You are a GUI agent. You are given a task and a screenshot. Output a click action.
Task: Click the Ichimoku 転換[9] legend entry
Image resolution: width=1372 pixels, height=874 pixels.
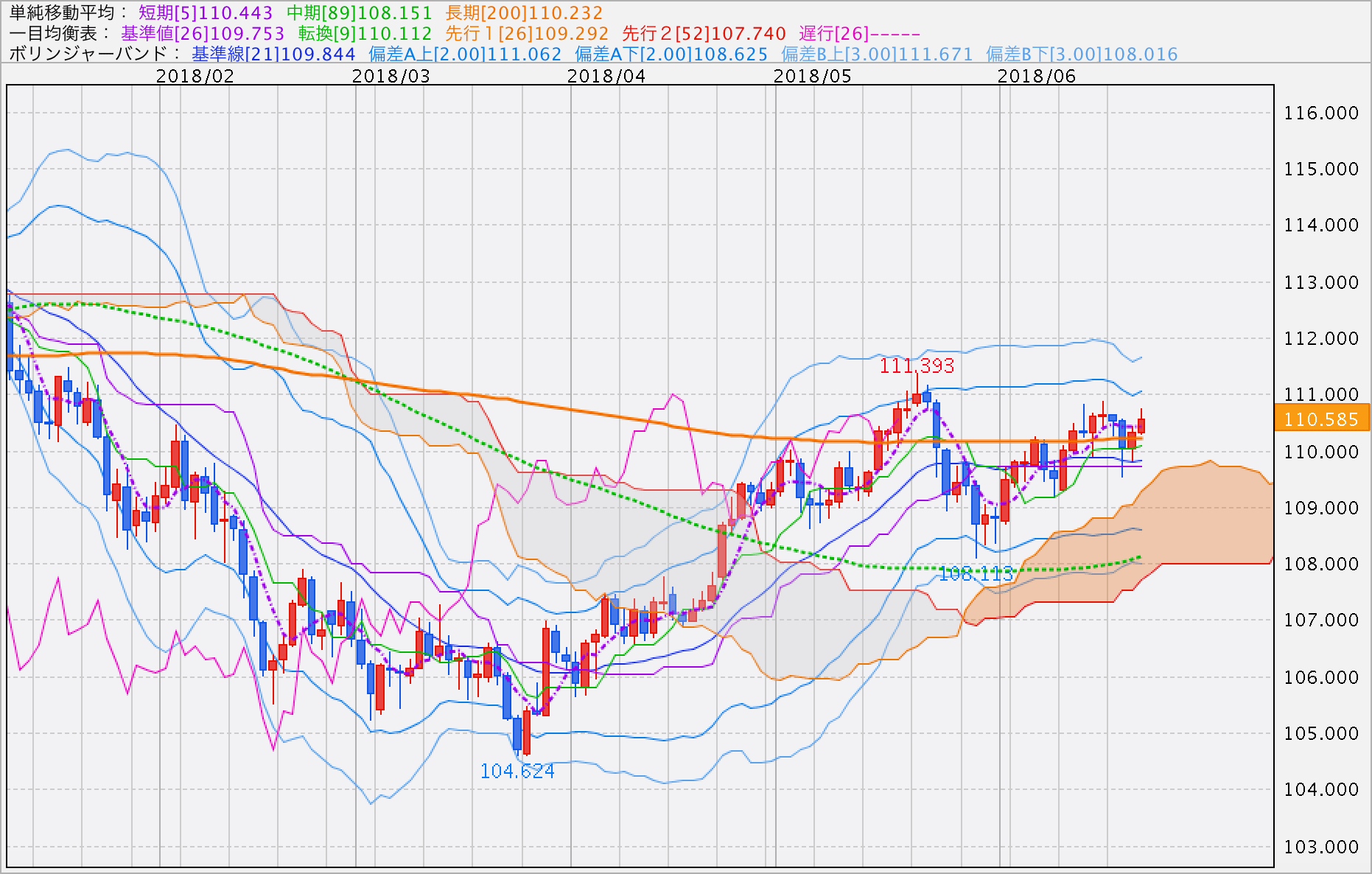click(365, 33)
